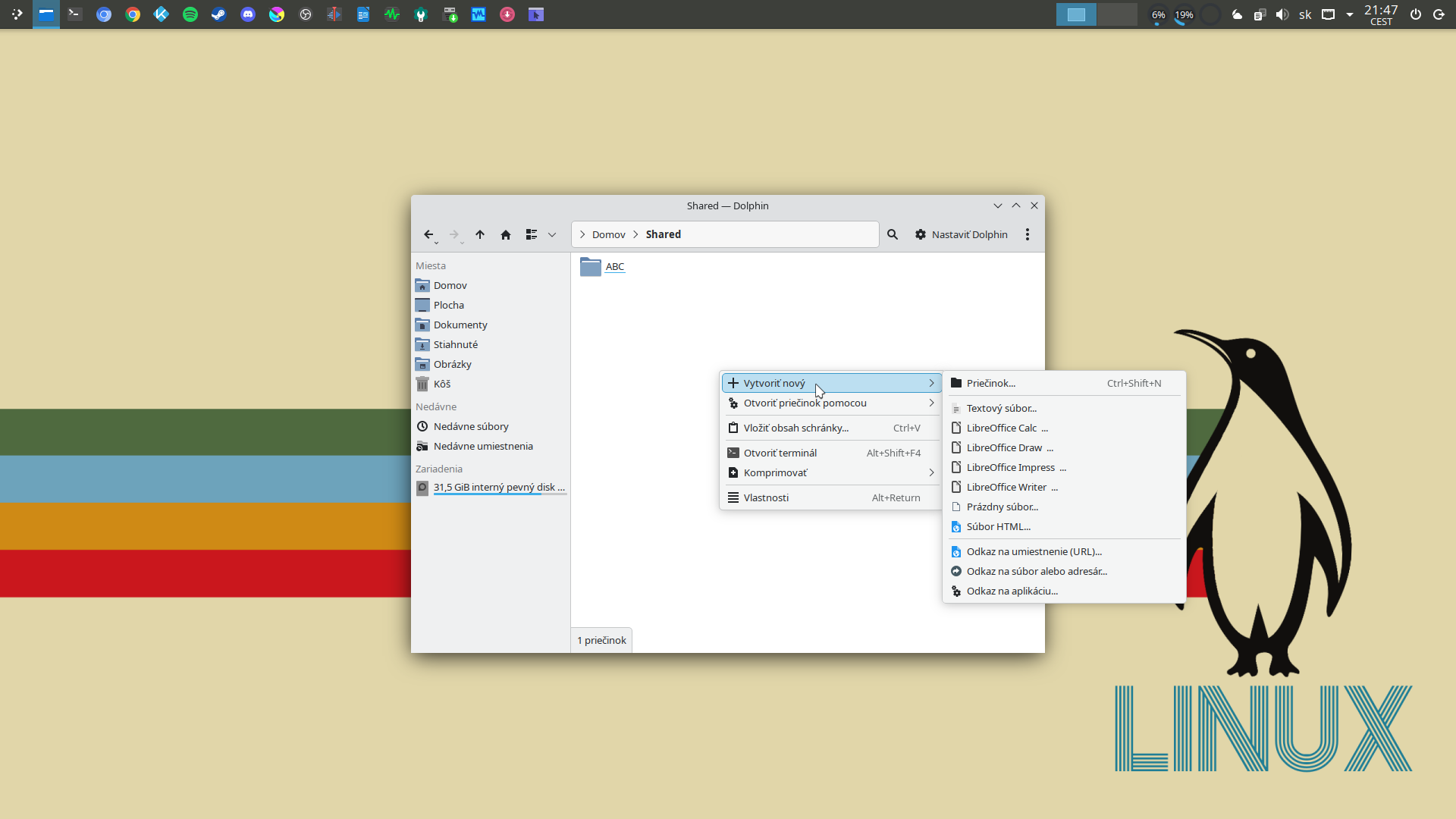1456x819 pixels.
Task: Open Vlastnosti from context menu
Action: [830, 498]
